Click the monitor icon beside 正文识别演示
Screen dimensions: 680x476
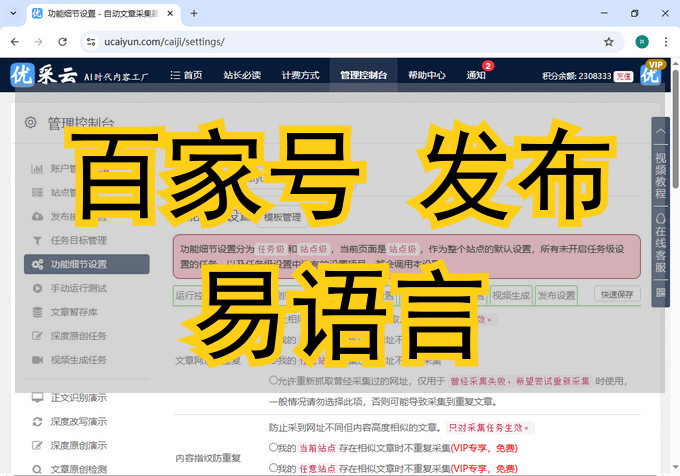[x=37, y=397]
